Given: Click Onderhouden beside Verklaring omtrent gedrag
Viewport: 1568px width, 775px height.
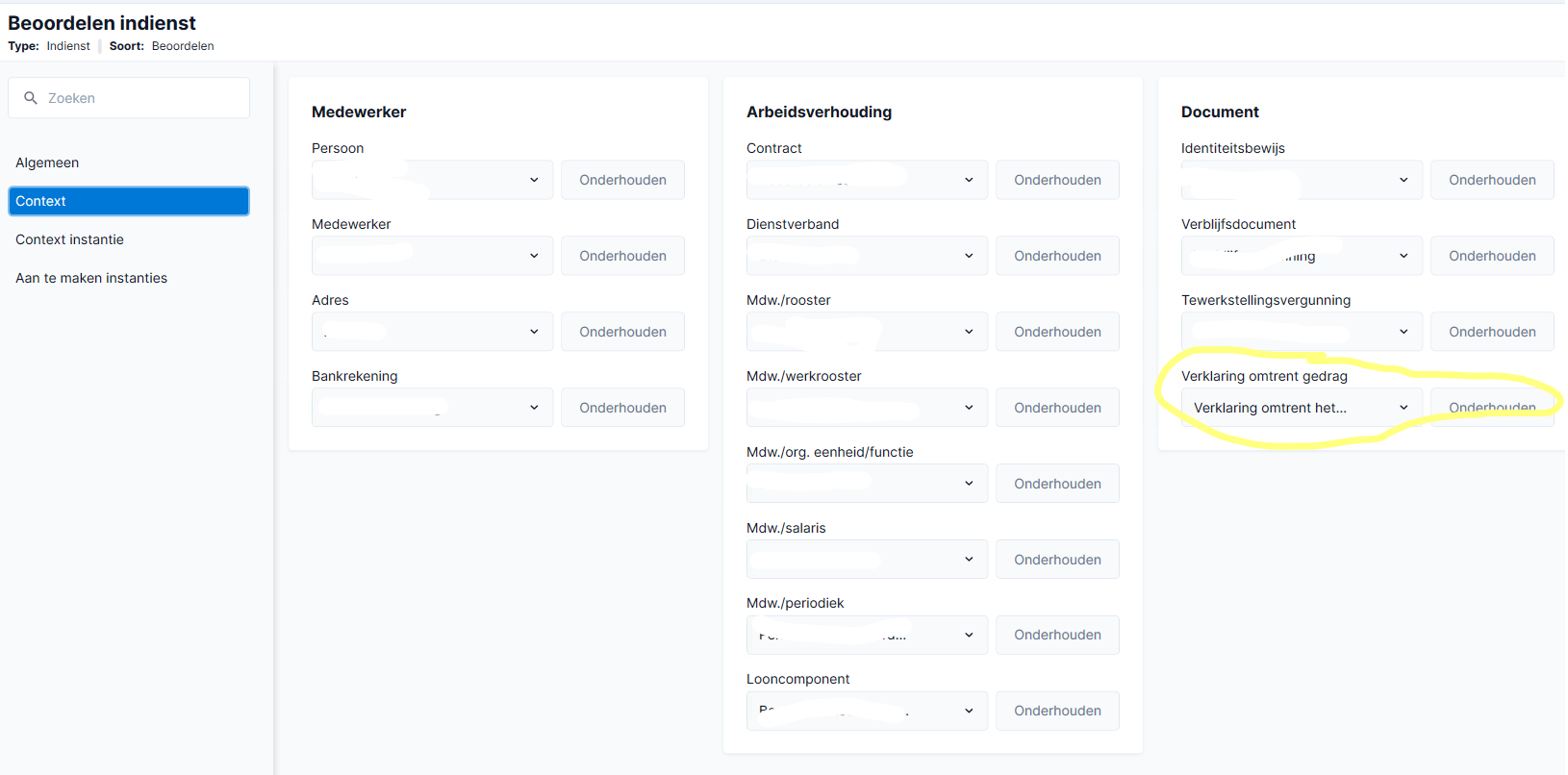Looking at the screenshot, I should (x=1492, y=408).
